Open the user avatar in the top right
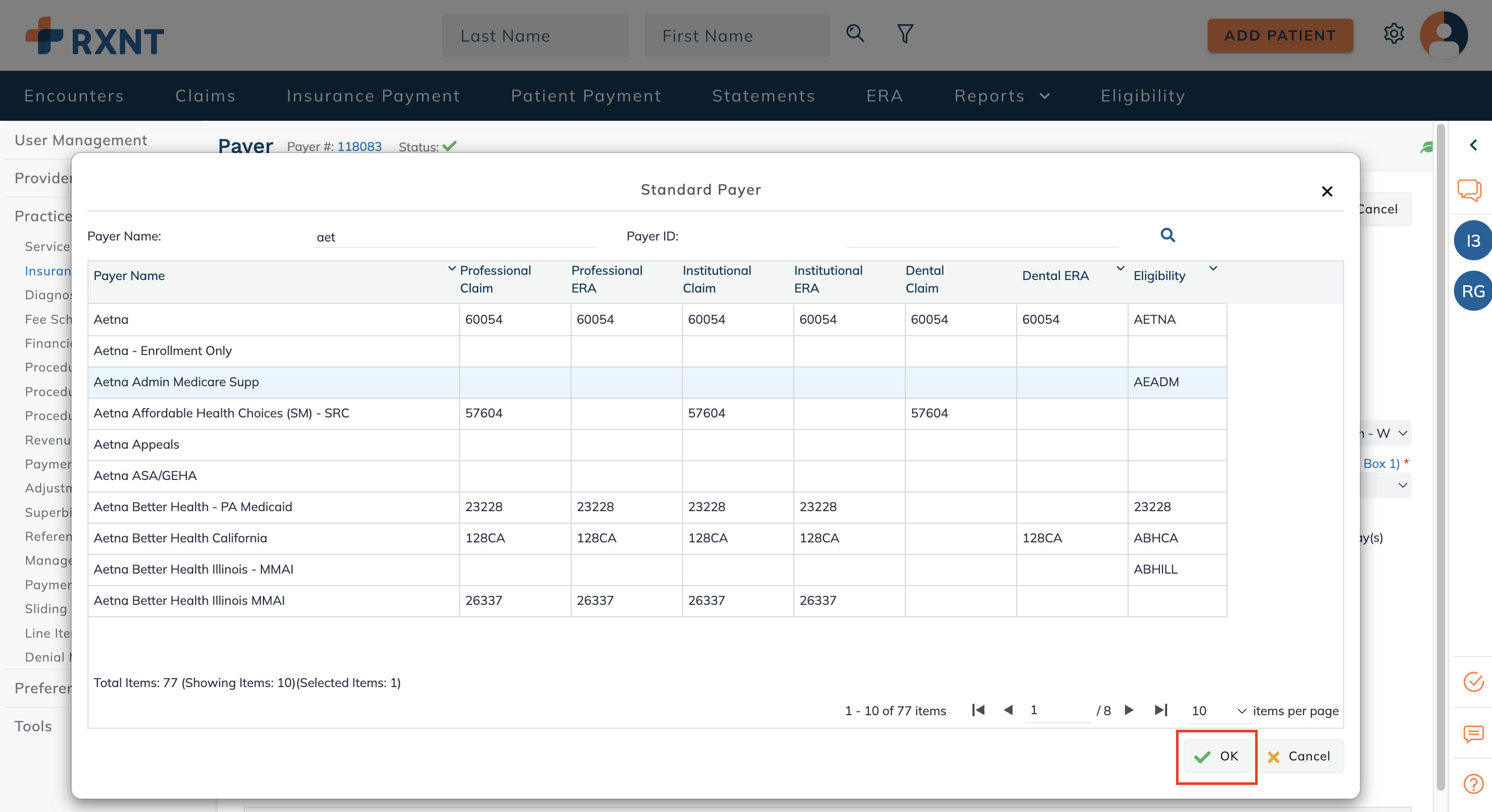This screenshot has height=812, width=1492. [1445, 35]
